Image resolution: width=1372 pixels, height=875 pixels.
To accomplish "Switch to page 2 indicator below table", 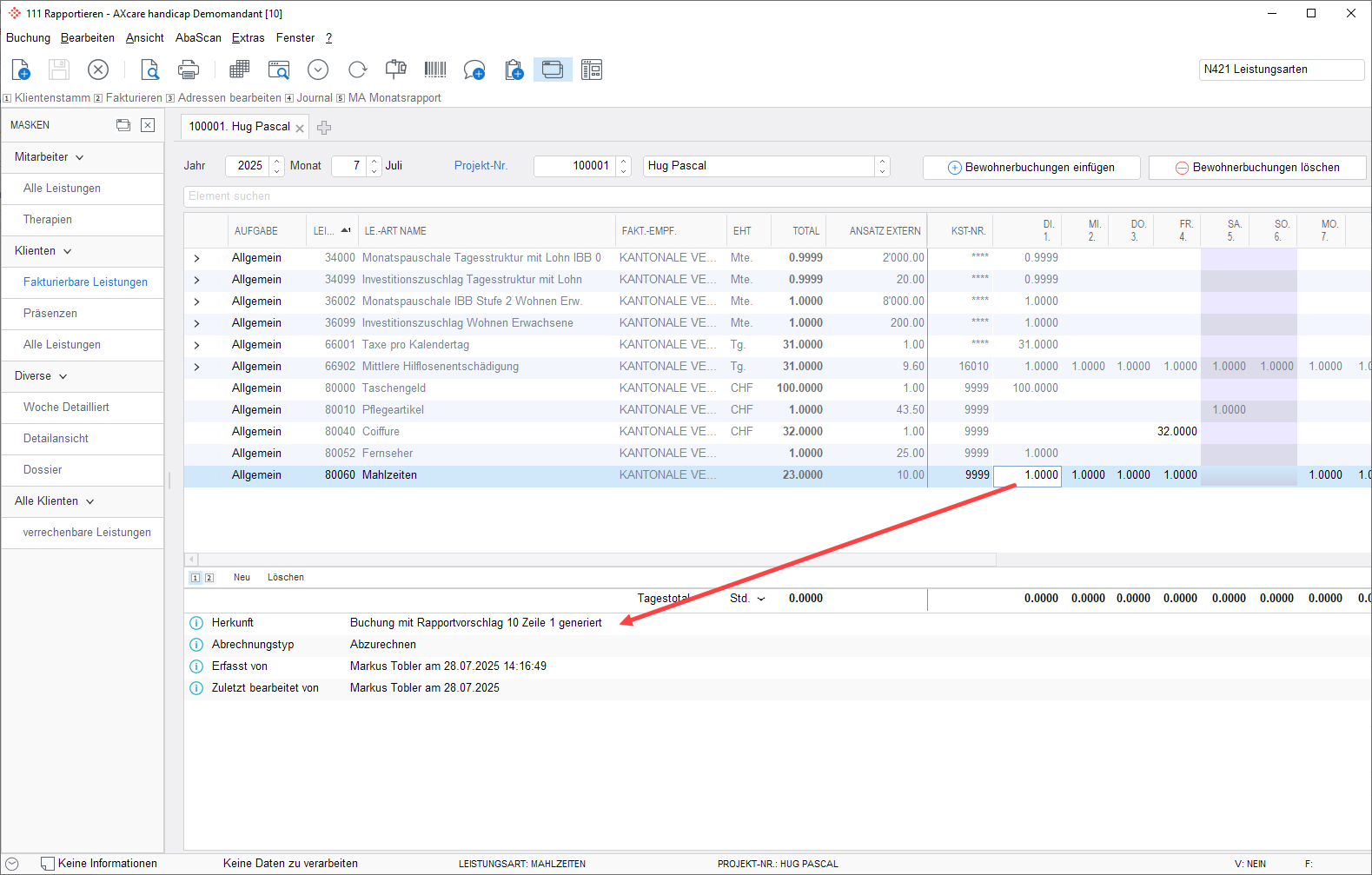I will (209, 578).
